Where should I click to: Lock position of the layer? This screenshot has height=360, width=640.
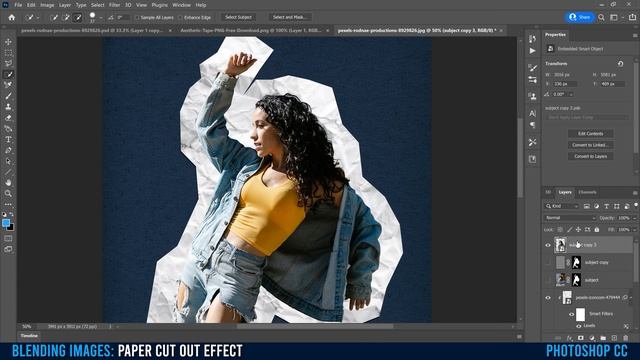(x=578, y=230)
